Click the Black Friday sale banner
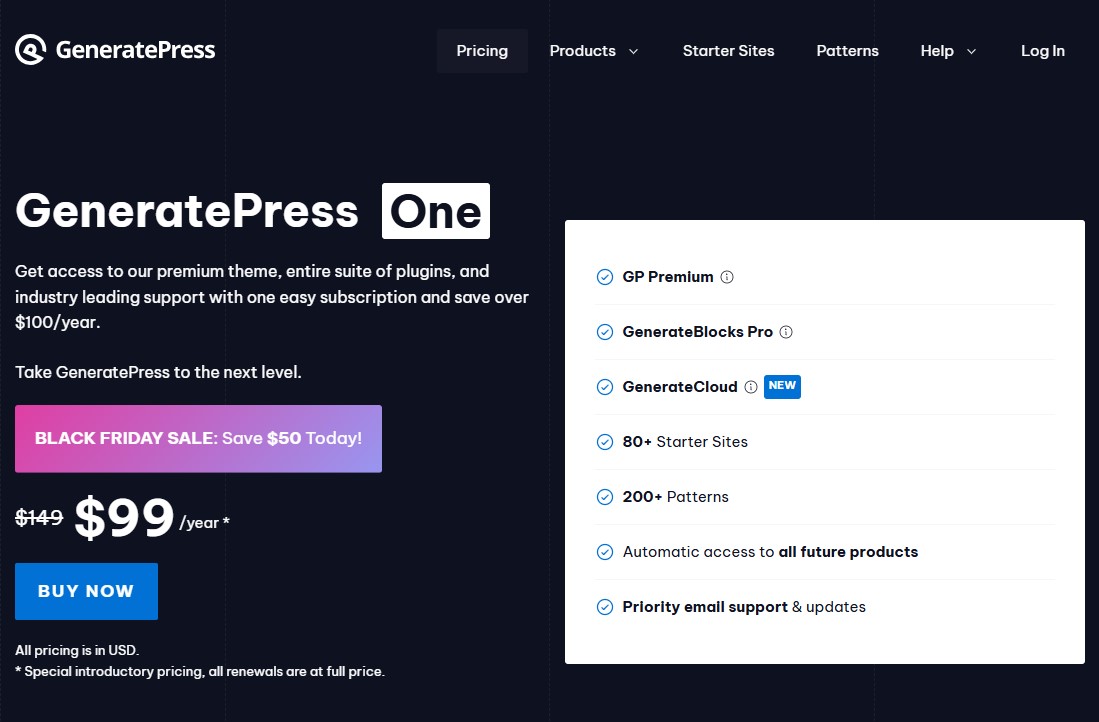 tap(198, 438)
